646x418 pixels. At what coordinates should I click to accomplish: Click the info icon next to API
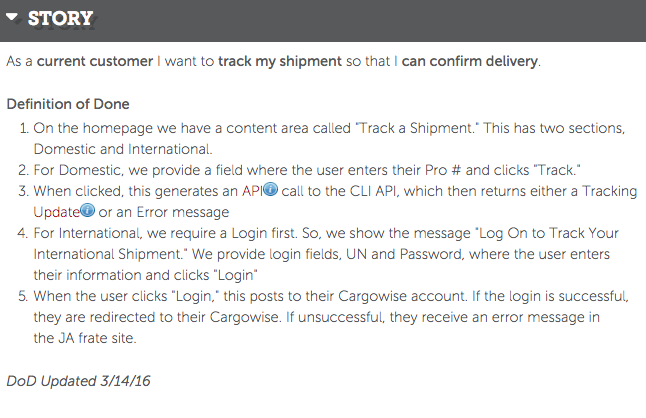coord(270,189)
